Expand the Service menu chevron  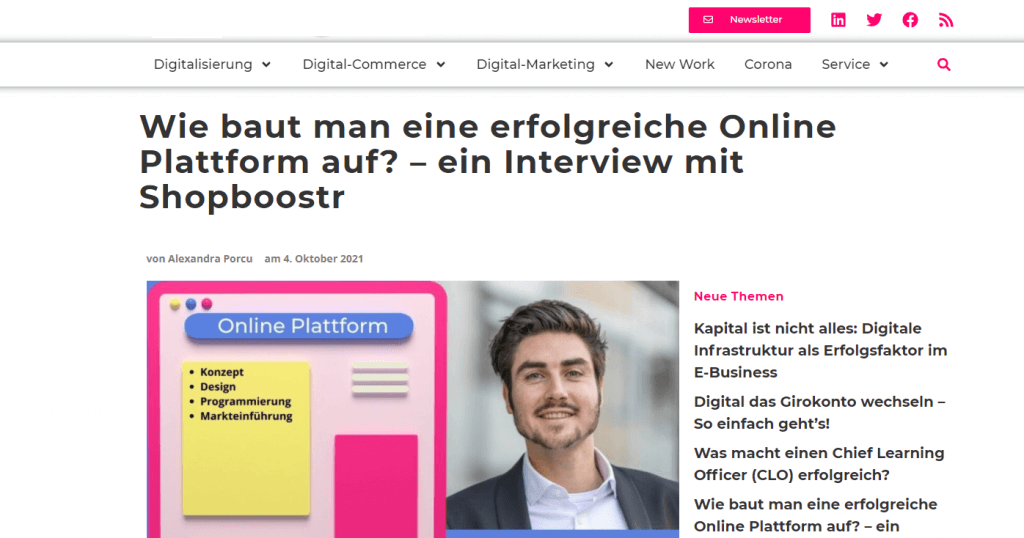(884, 65)
